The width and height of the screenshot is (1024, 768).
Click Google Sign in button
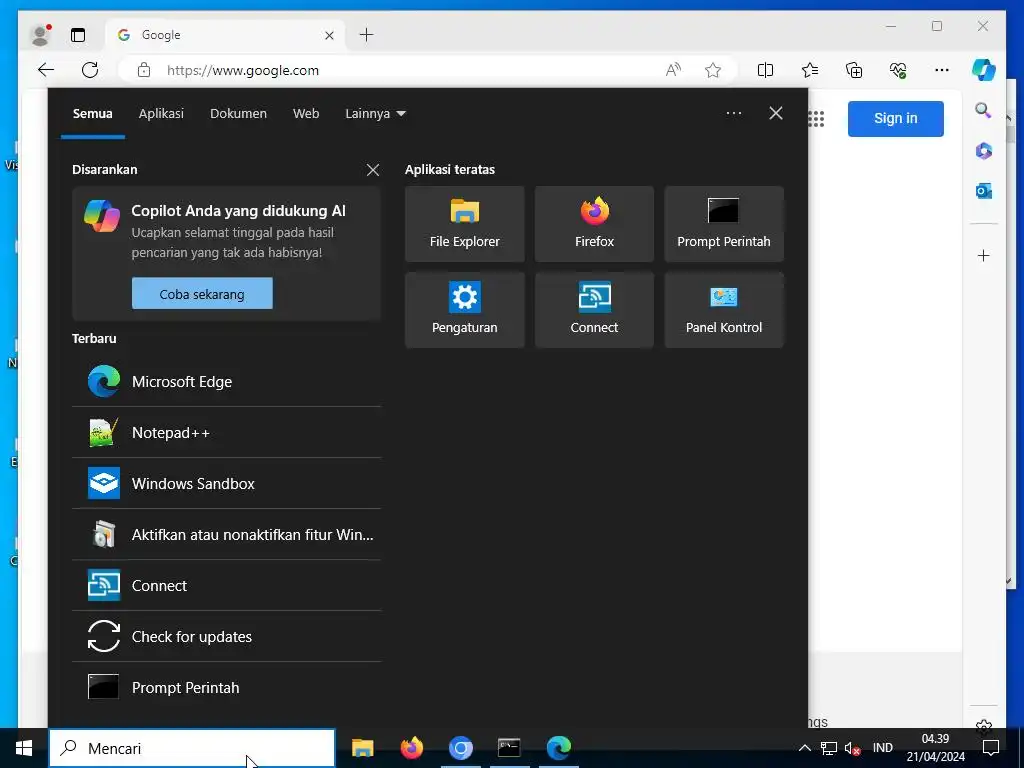(x=895, y=119)
